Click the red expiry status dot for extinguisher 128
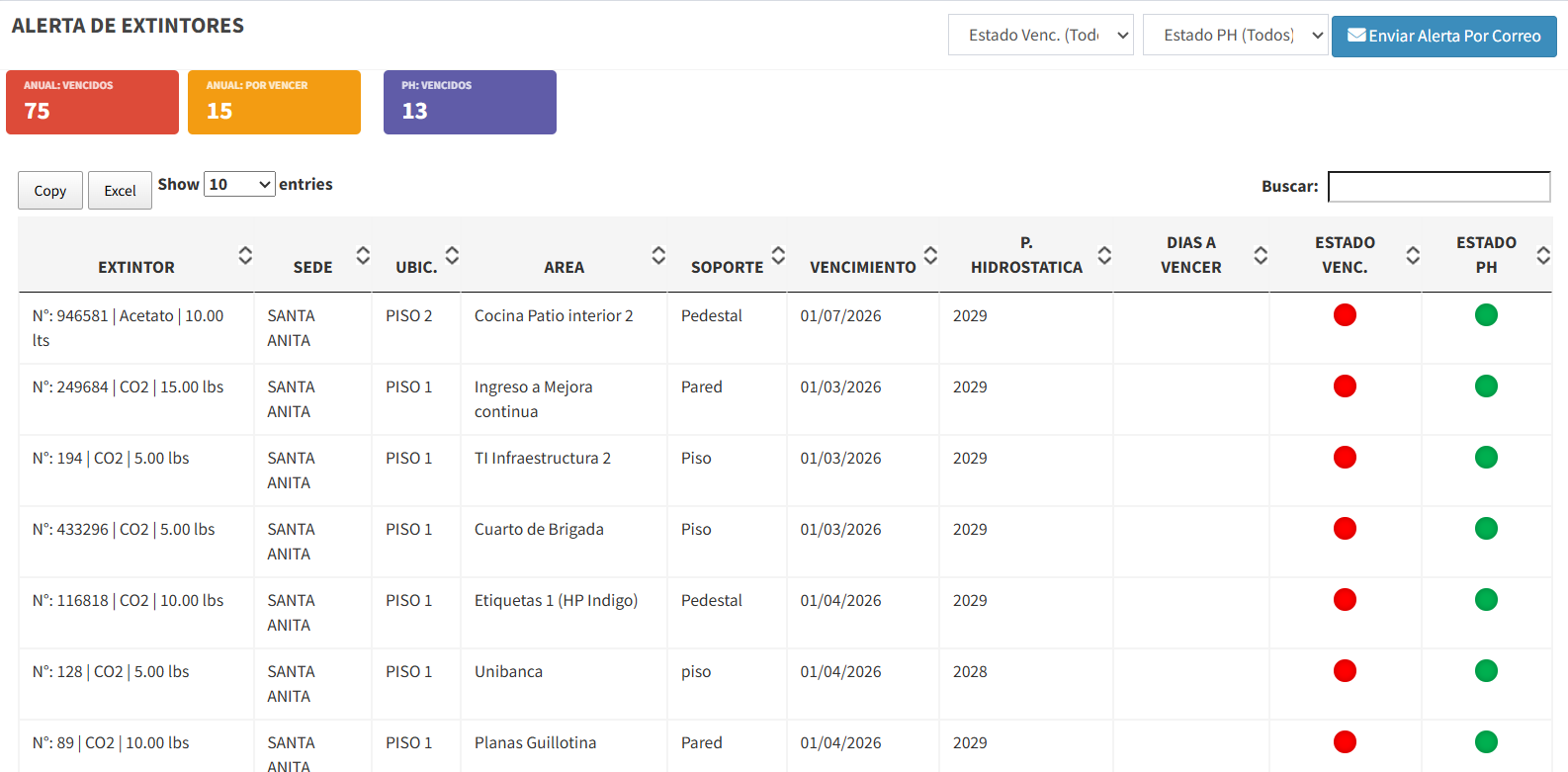The width and height of the screenshot is (1568, 772). [1345, 671]
